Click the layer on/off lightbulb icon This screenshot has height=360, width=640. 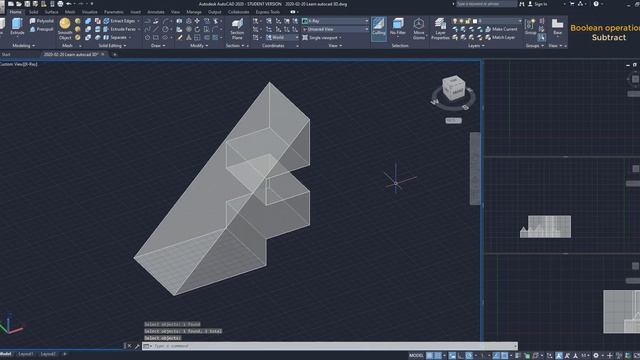455,21
